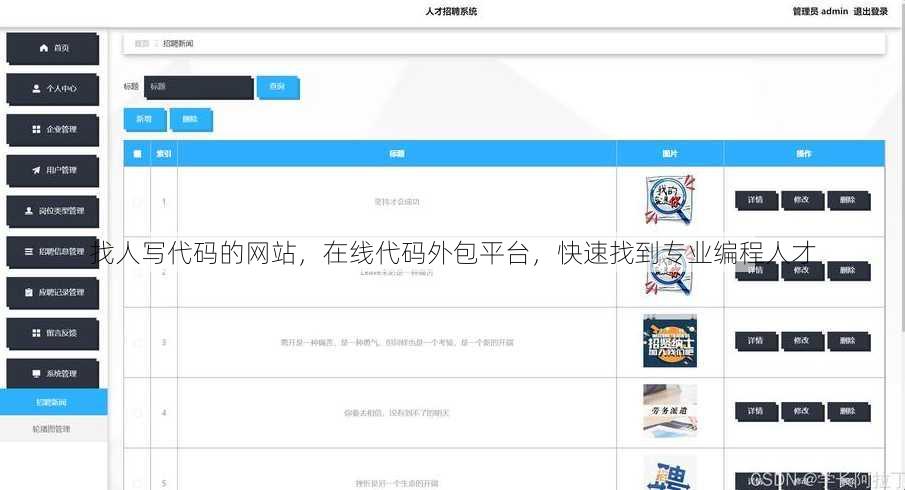Image resolution: width=905 pixels, height=490 pixels.
Task: Tick the checkbox for row 5
Action: (x=137, y=483)
